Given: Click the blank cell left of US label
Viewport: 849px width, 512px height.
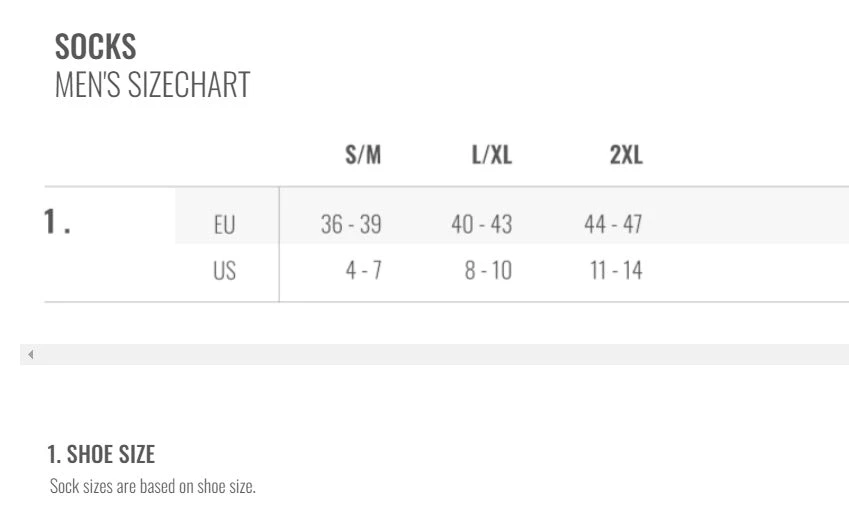Looking at the screenshot, I should pyautogui.click(x=110, y=271).
